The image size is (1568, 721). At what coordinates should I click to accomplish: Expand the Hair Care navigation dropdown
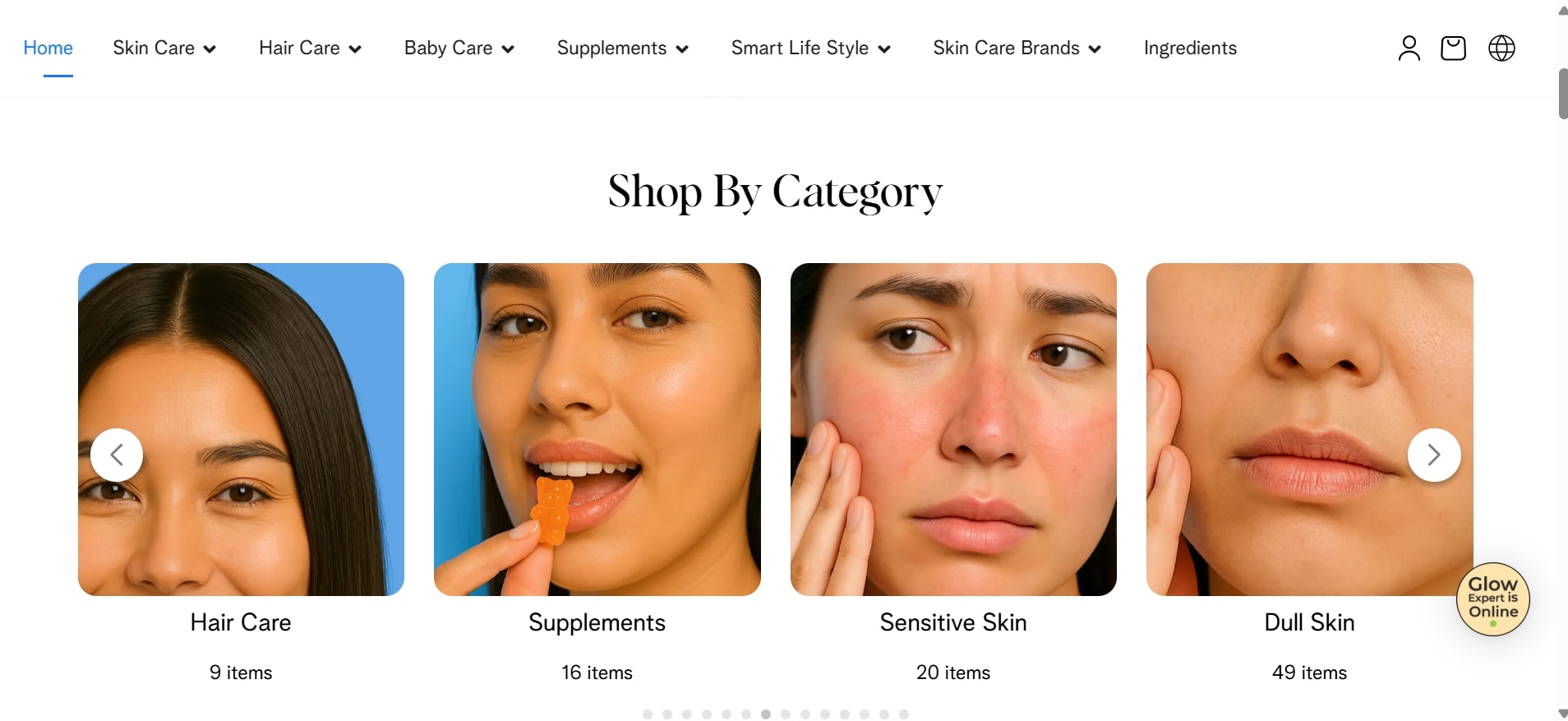[310, 49]
